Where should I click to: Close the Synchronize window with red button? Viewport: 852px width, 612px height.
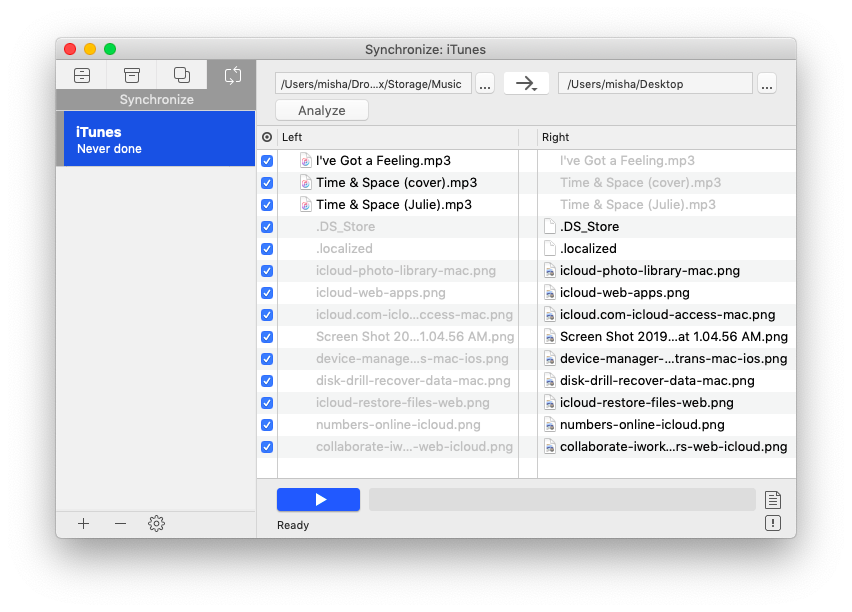(x=70, y=49)
